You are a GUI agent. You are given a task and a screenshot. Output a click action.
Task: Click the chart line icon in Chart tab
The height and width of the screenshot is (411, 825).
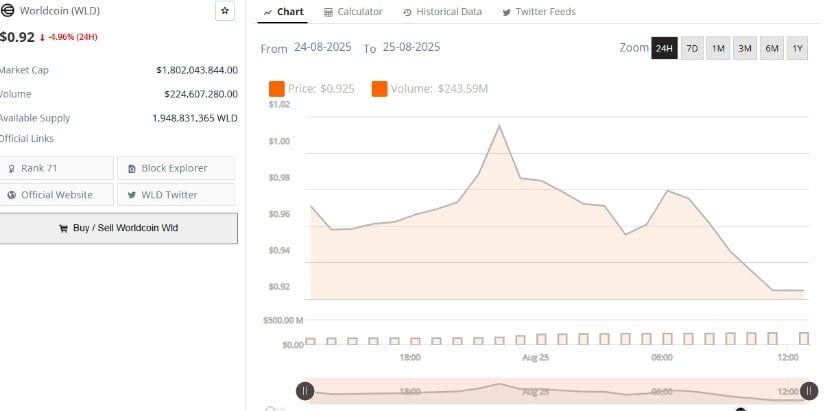tap(268, 12)
